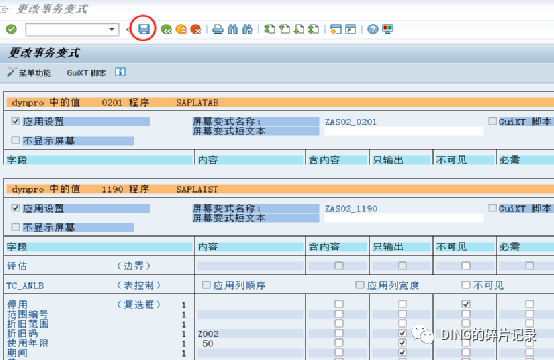Click the 50 value for 使用年限
Image resolution: width=554 pixels, height=360 pixels.
click(x=208, y=343)
